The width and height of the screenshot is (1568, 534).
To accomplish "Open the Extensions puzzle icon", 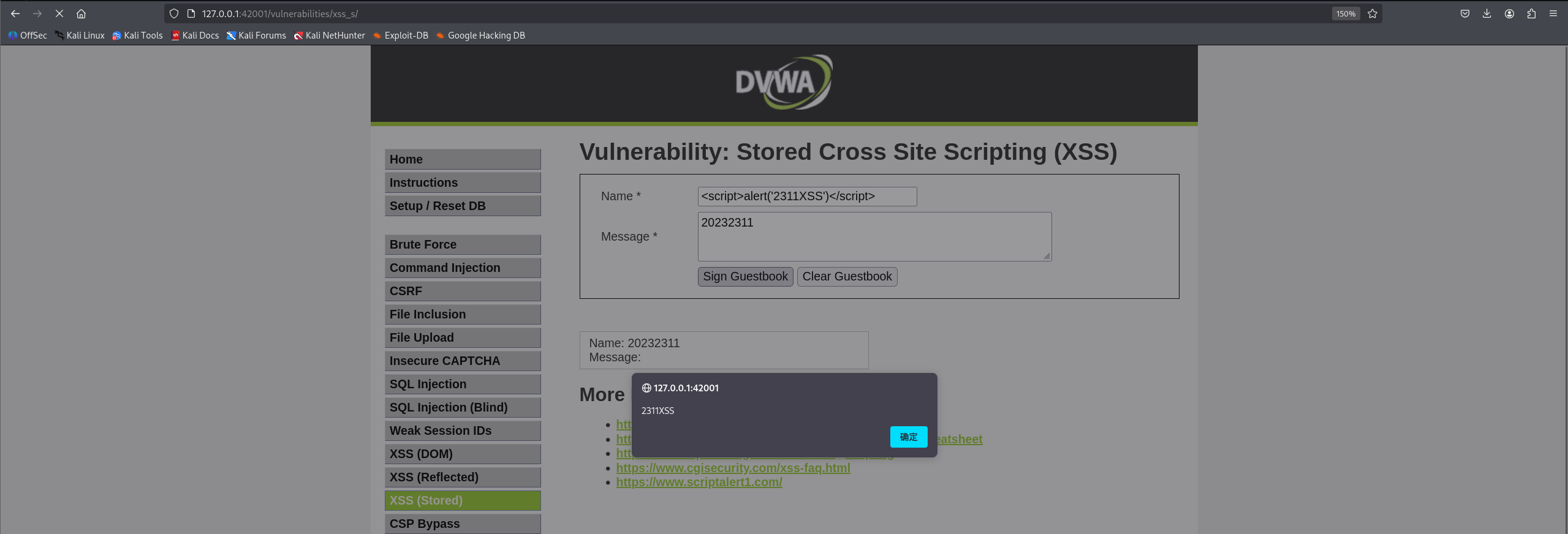I will tap(1531, 13).
